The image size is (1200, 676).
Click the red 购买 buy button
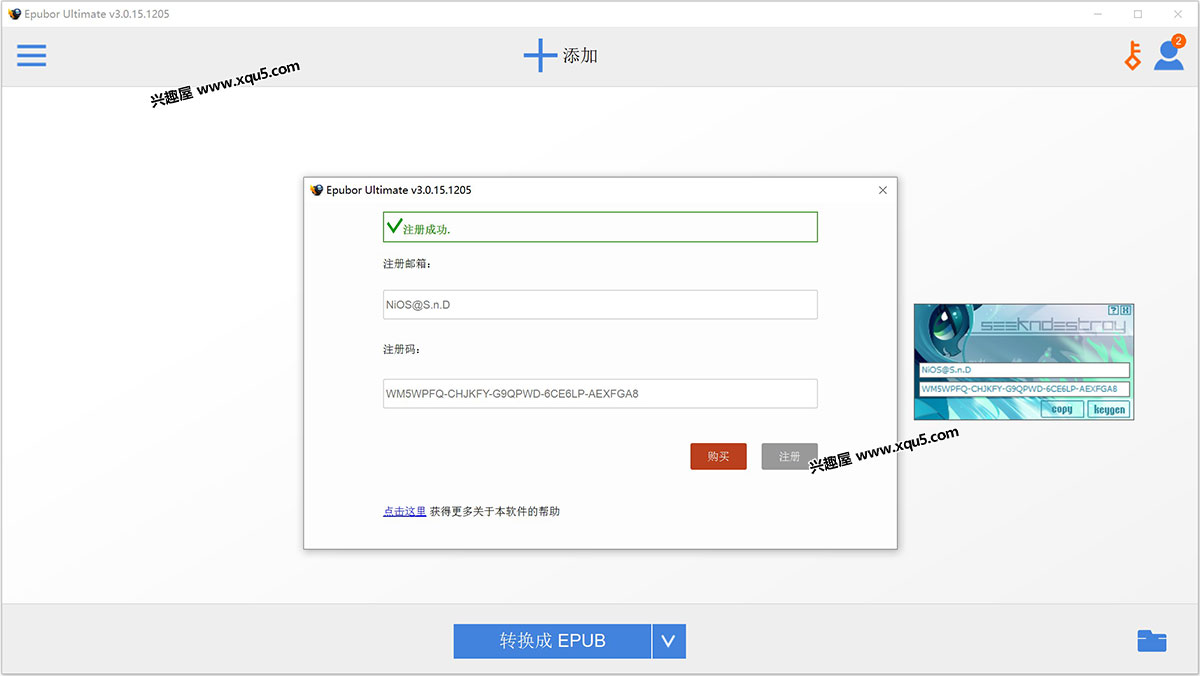[x=718, y=456]
